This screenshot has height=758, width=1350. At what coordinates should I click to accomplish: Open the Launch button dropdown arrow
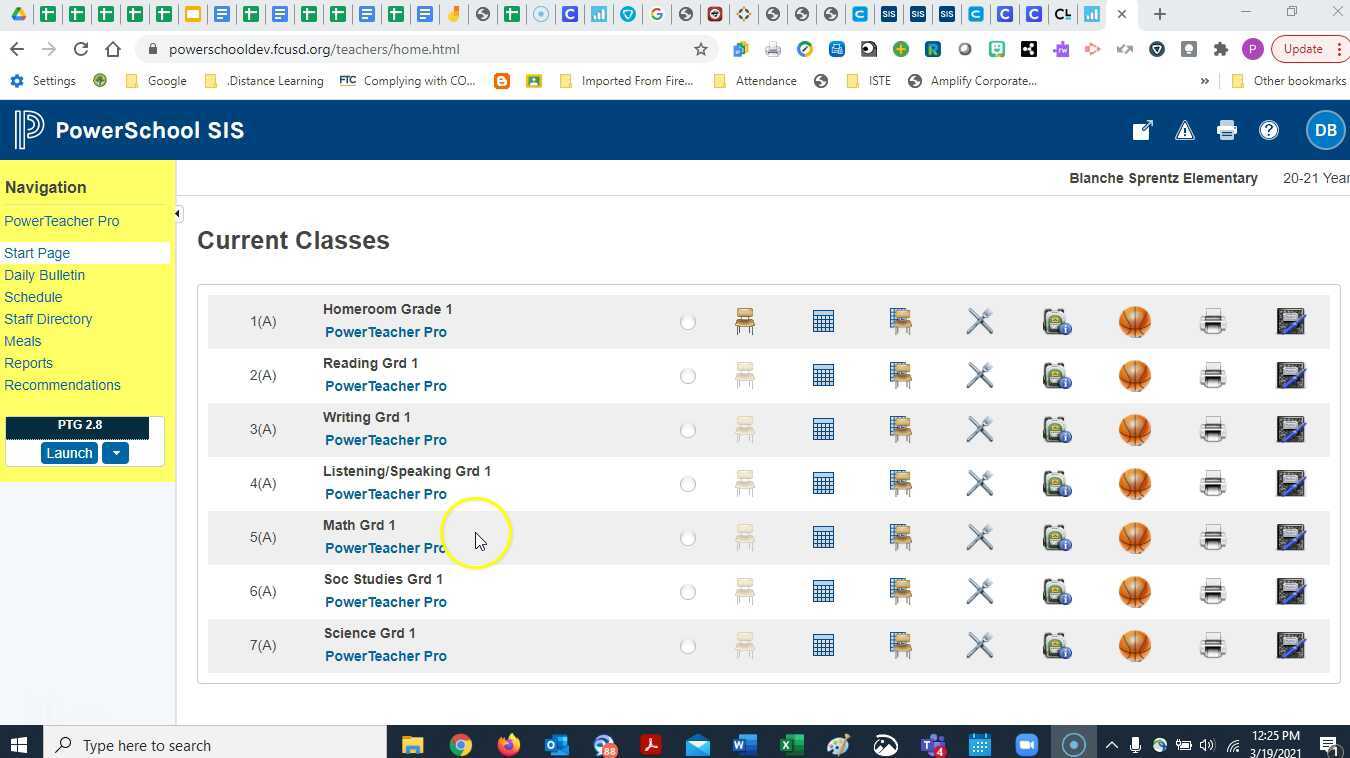coord(114,453)
